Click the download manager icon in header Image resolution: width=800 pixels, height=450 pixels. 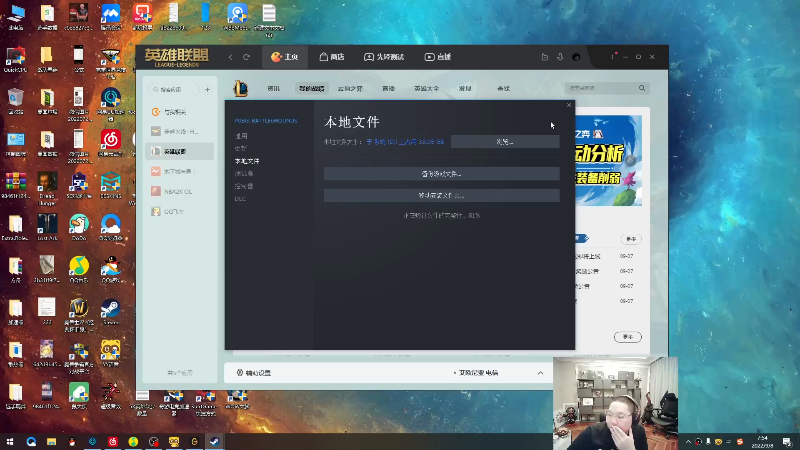tap(560, 57)
